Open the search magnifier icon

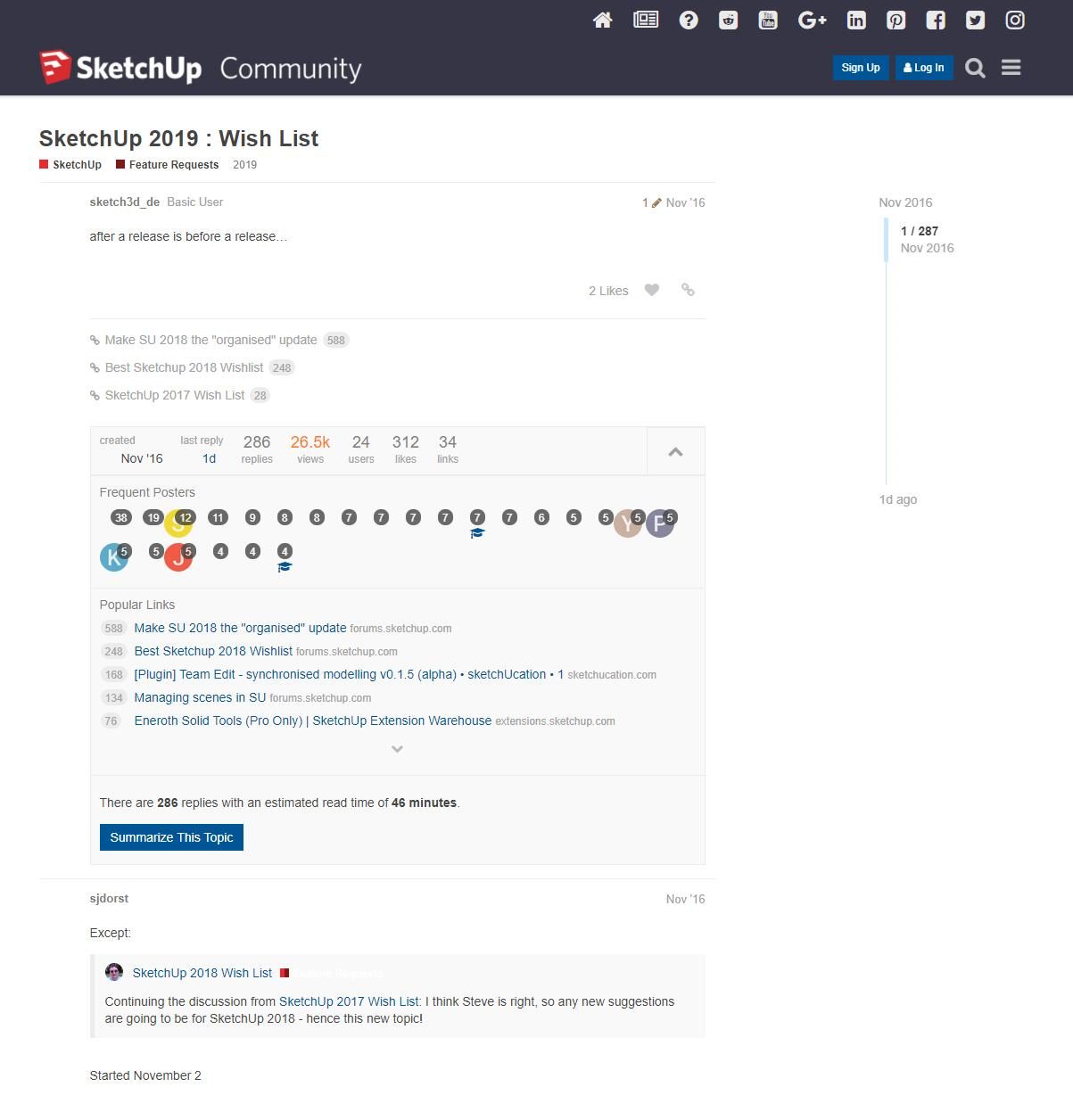point(975,68)
